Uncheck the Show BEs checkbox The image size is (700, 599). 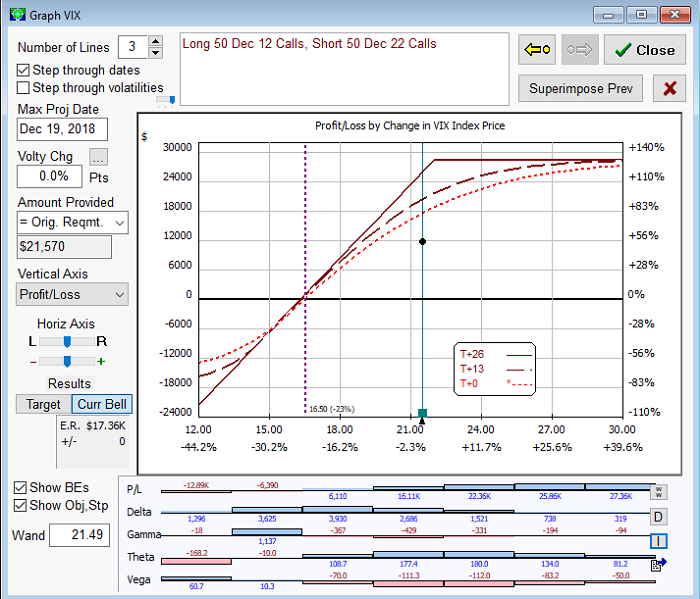[x=20, y=487]
